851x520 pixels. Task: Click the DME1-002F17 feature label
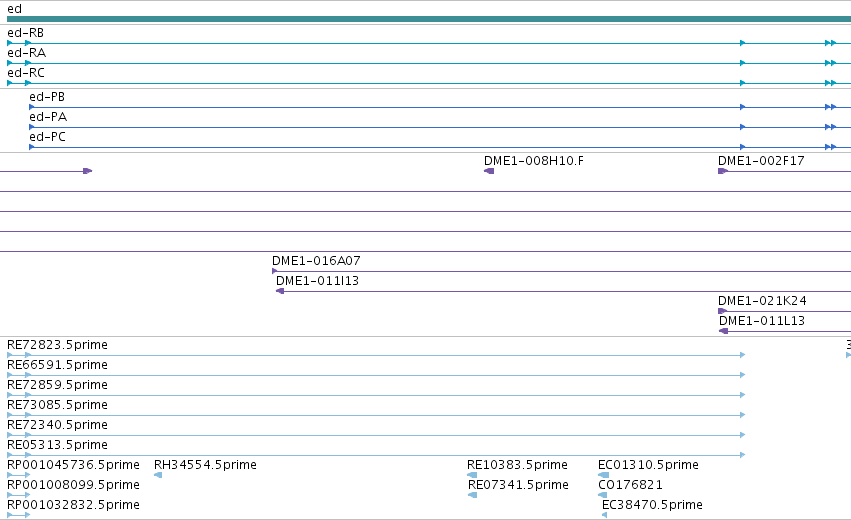click(x=761, y=161)
